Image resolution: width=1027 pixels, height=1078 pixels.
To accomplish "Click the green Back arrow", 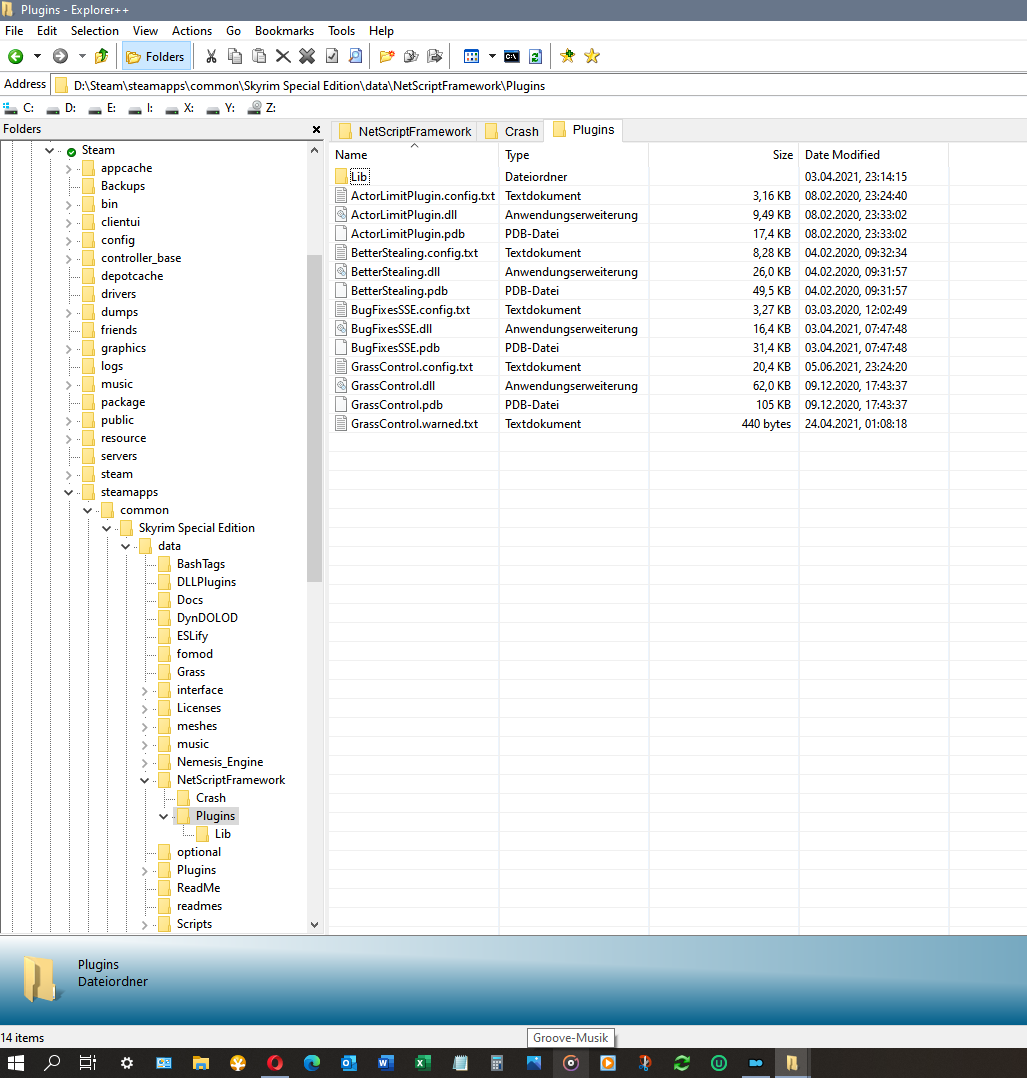I will (x=16, y=57).
